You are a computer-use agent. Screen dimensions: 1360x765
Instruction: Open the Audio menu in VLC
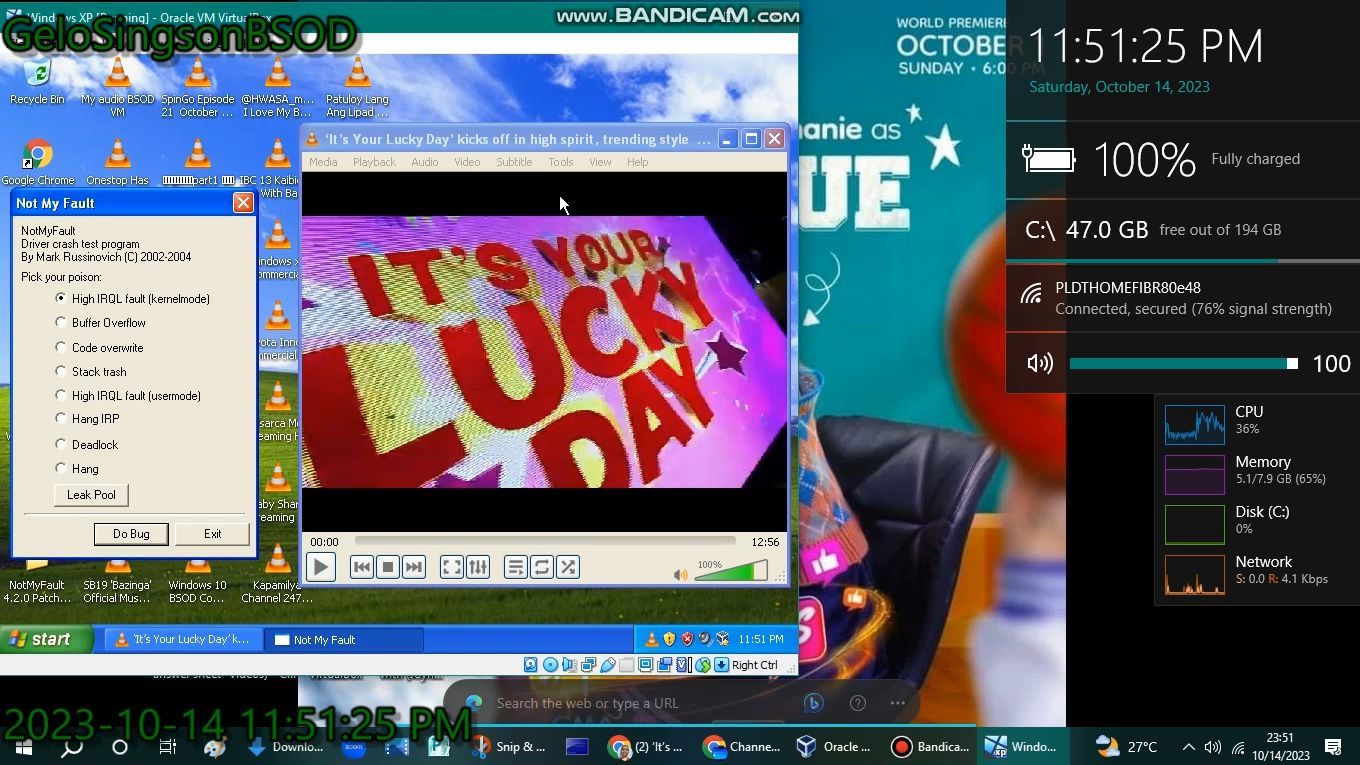tap(425, 162)
